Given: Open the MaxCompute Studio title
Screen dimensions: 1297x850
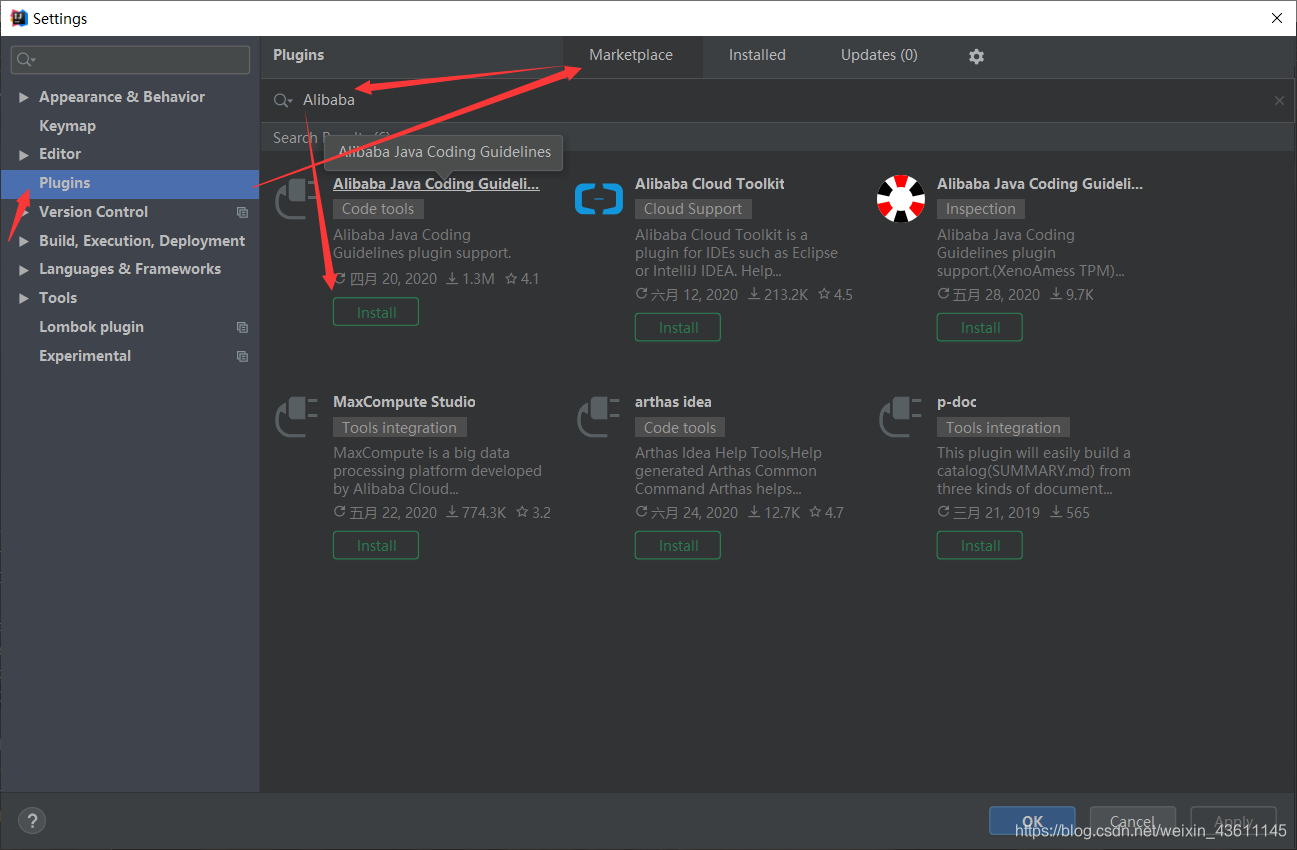Looking at the screenshot, I should pos(404,402).
